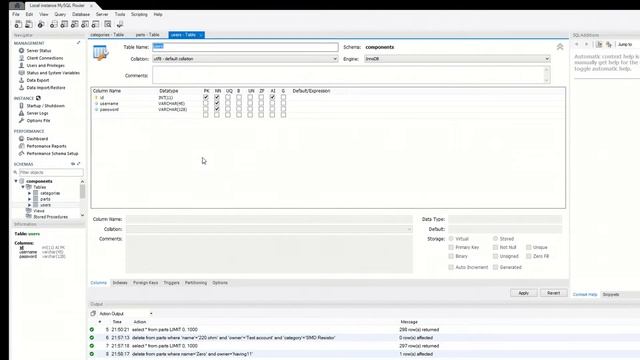The height and width of the screenshot is (360, 640).
Task: Open the Snippets tab in SQL Additions
Action: click(611, 294)
